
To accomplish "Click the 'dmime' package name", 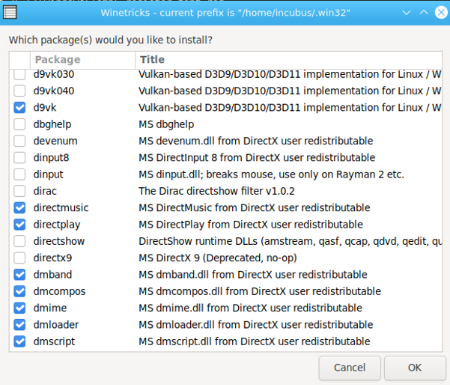I will 50,308.
